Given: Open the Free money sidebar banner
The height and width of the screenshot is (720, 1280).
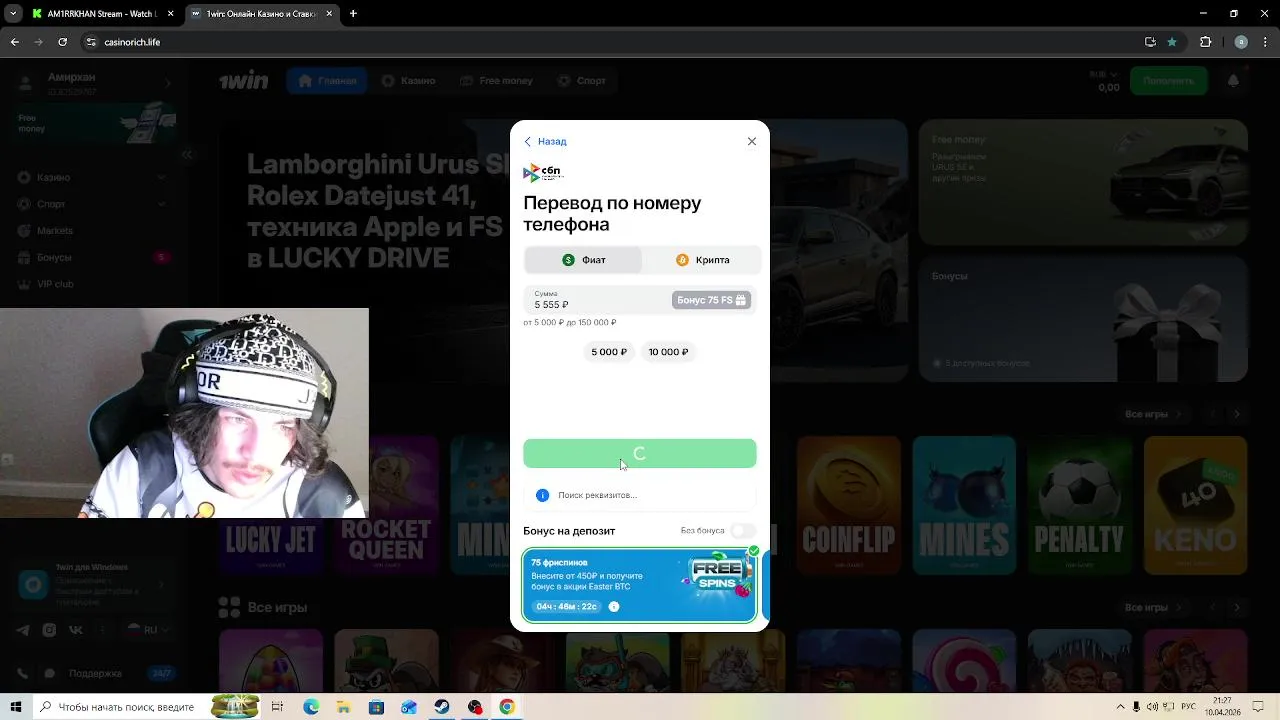Looking at the screenshot, I should 96,124.
